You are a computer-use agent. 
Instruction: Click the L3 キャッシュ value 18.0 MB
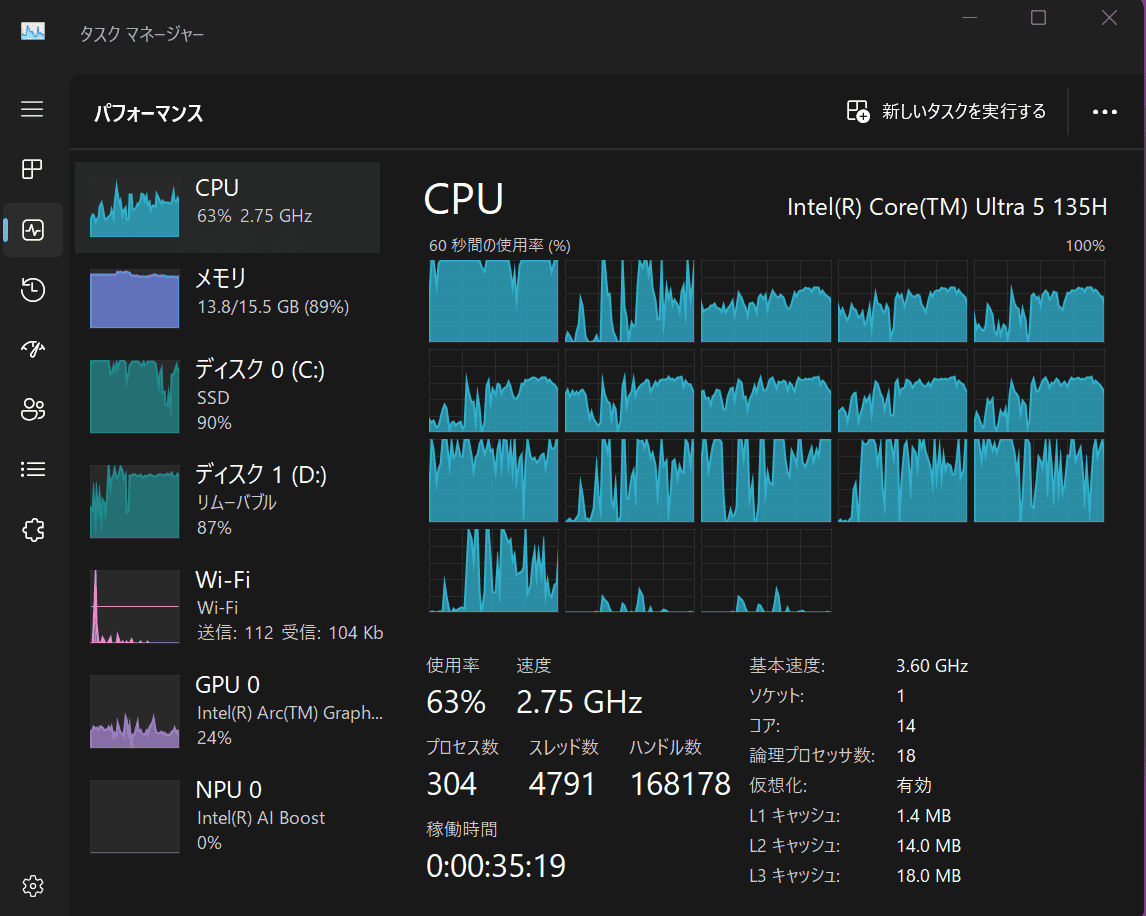coord(928,875)
